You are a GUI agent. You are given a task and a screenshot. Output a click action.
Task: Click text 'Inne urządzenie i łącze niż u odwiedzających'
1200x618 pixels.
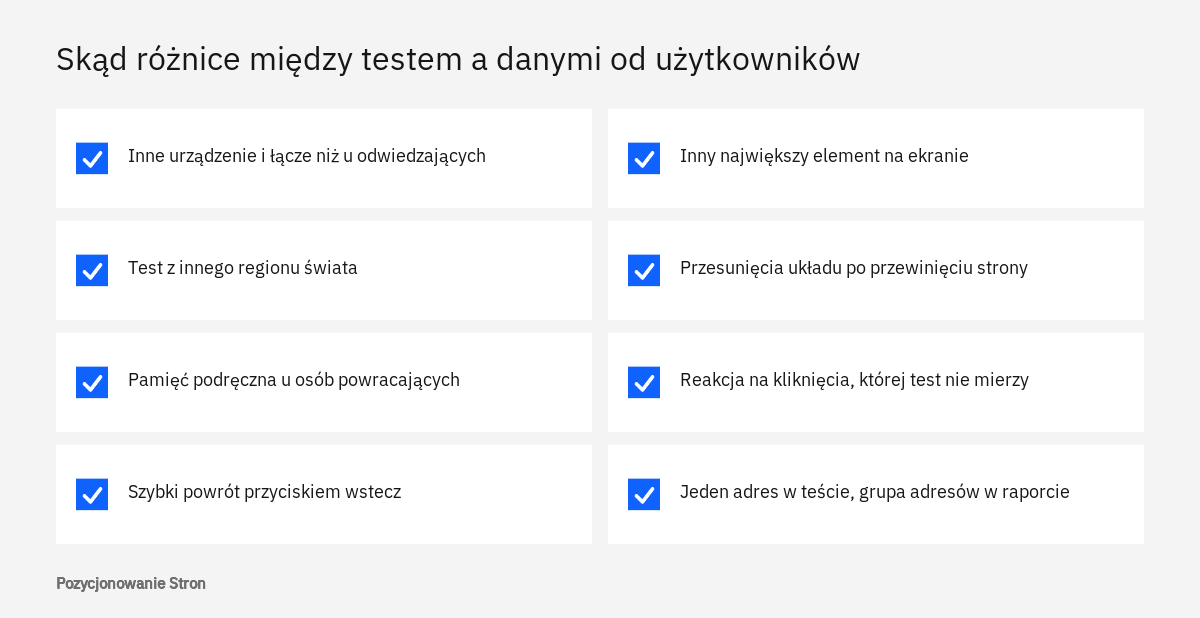(x=307, y=156)
